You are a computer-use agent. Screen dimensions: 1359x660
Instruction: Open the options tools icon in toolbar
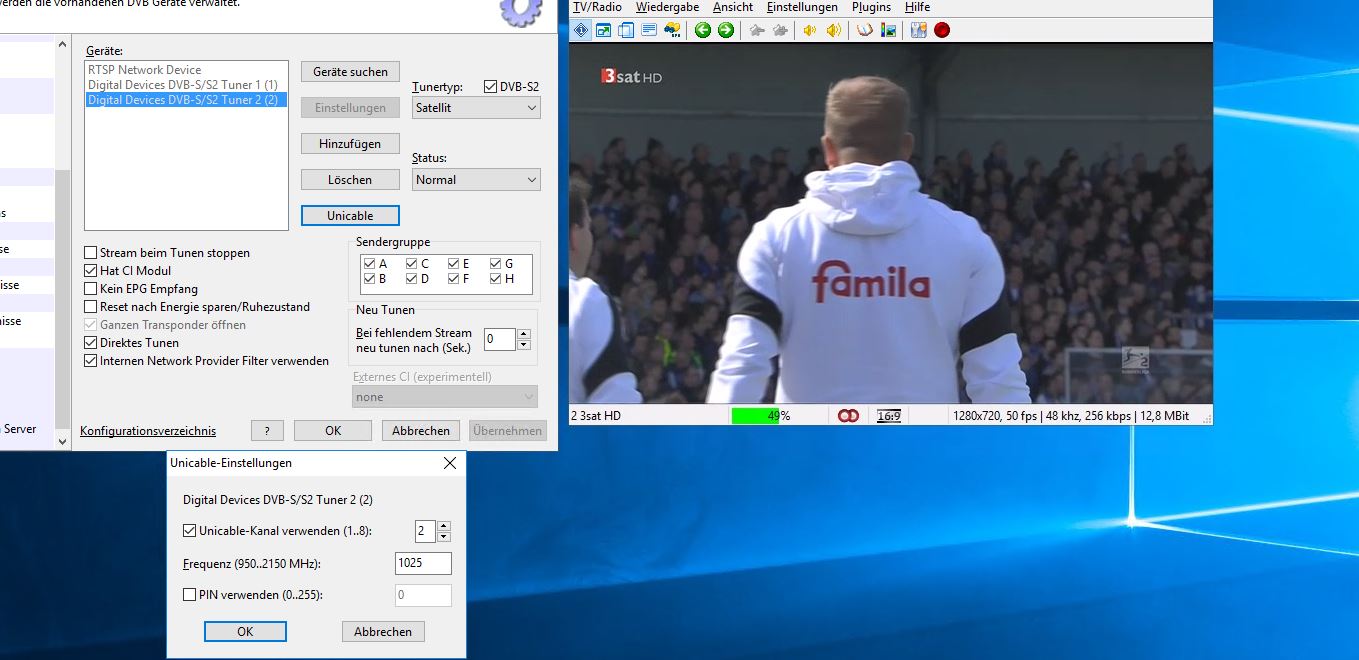(x=919, y=30)
